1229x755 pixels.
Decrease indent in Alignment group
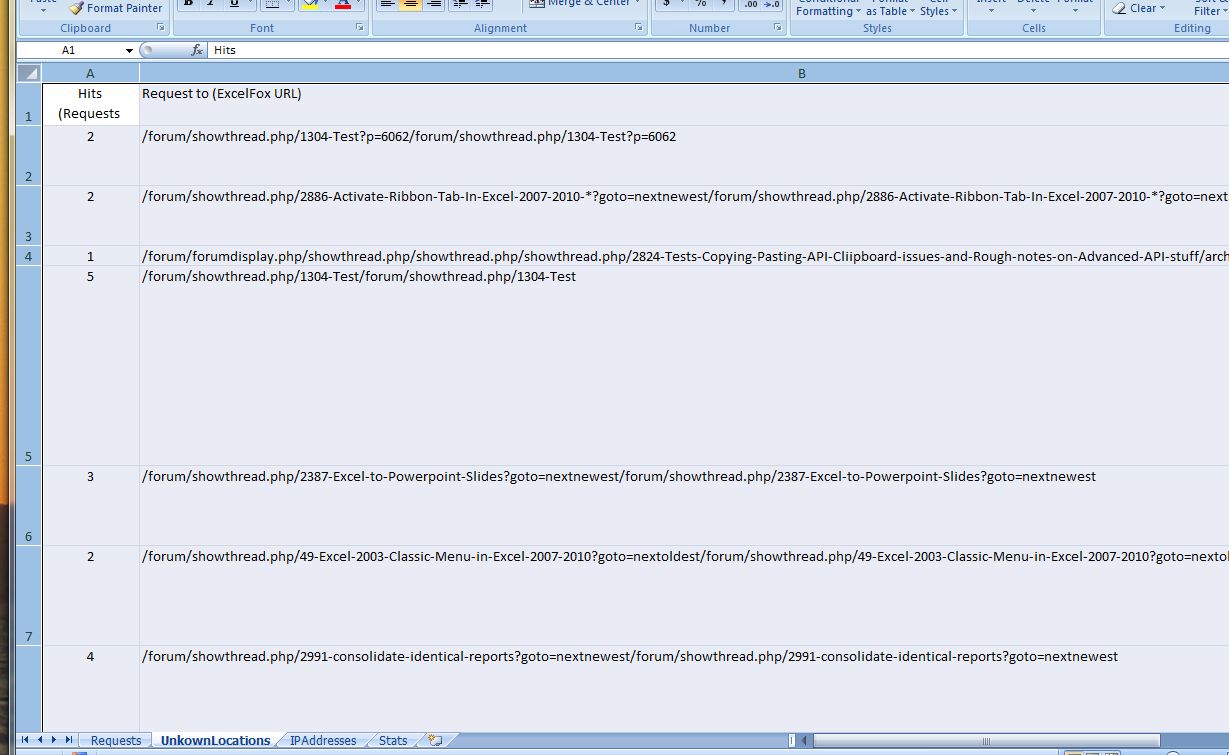460,4
